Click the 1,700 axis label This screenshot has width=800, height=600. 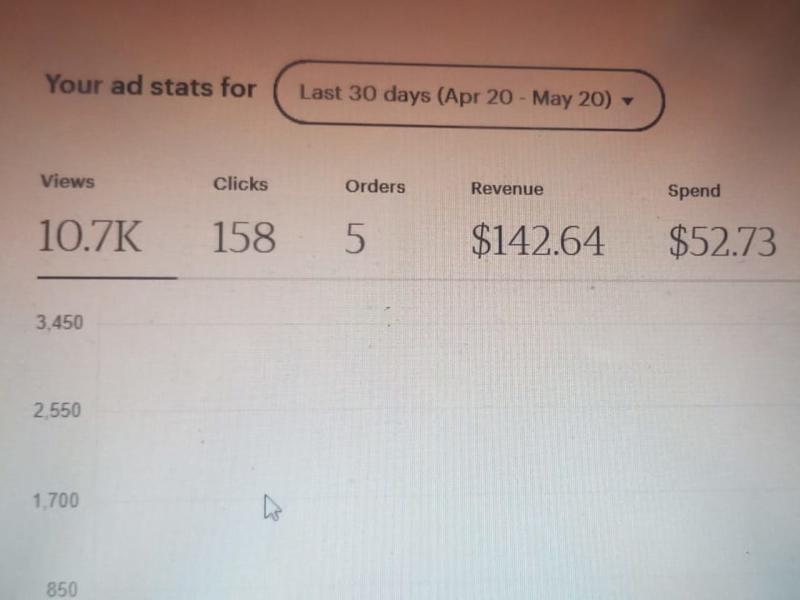56,501
